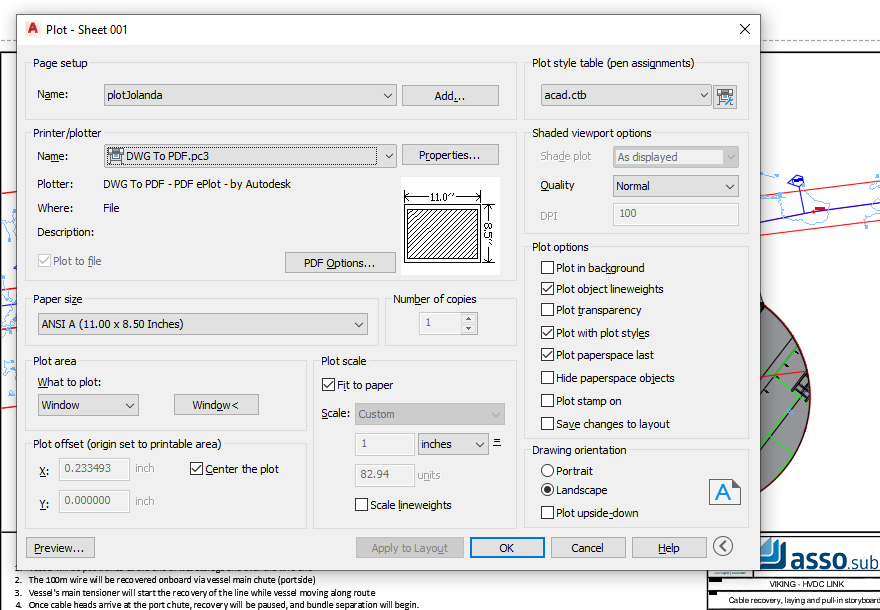Click the number of copies field
Image resolution: width=880 pixels, height=610 pixels.
pos(441,323)
